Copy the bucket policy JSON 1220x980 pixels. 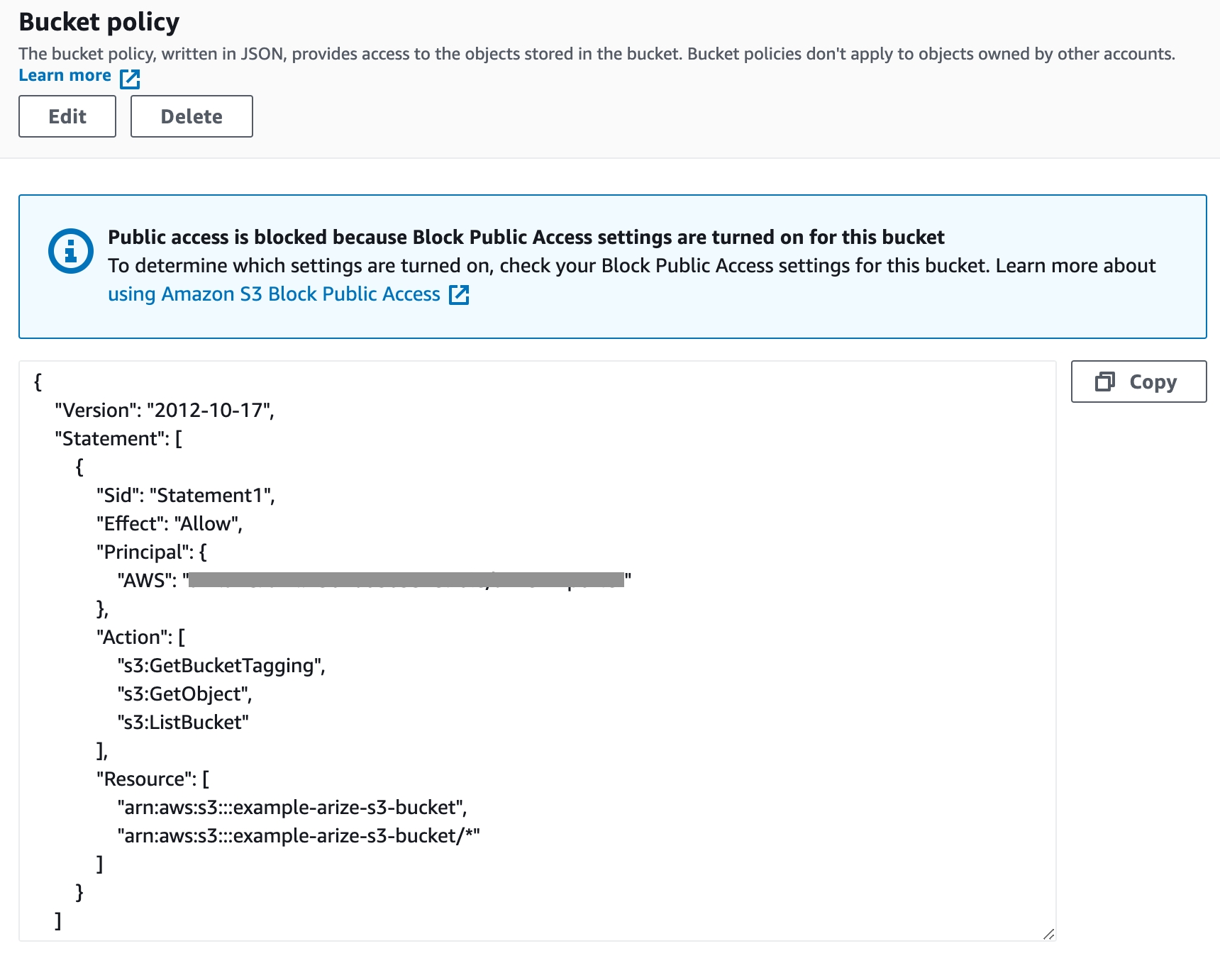(x=1138, y=382)
